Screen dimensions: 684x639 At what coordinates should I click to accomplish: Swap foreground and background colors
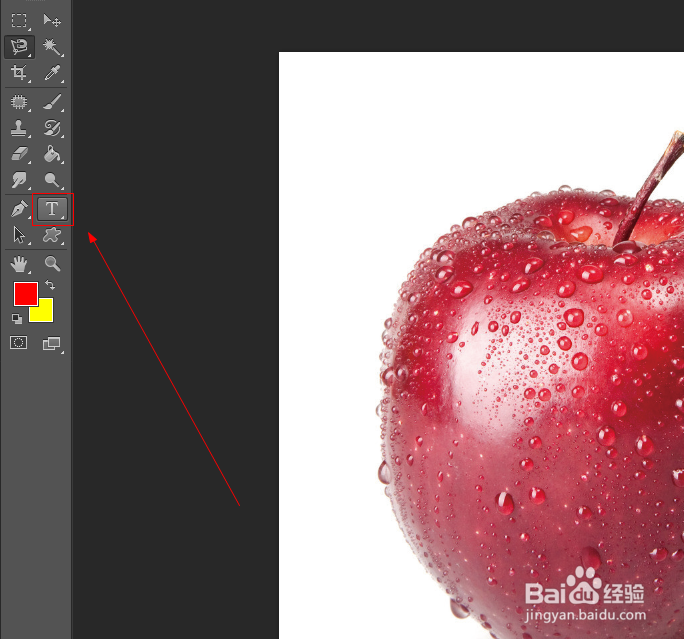pos(50,285)
